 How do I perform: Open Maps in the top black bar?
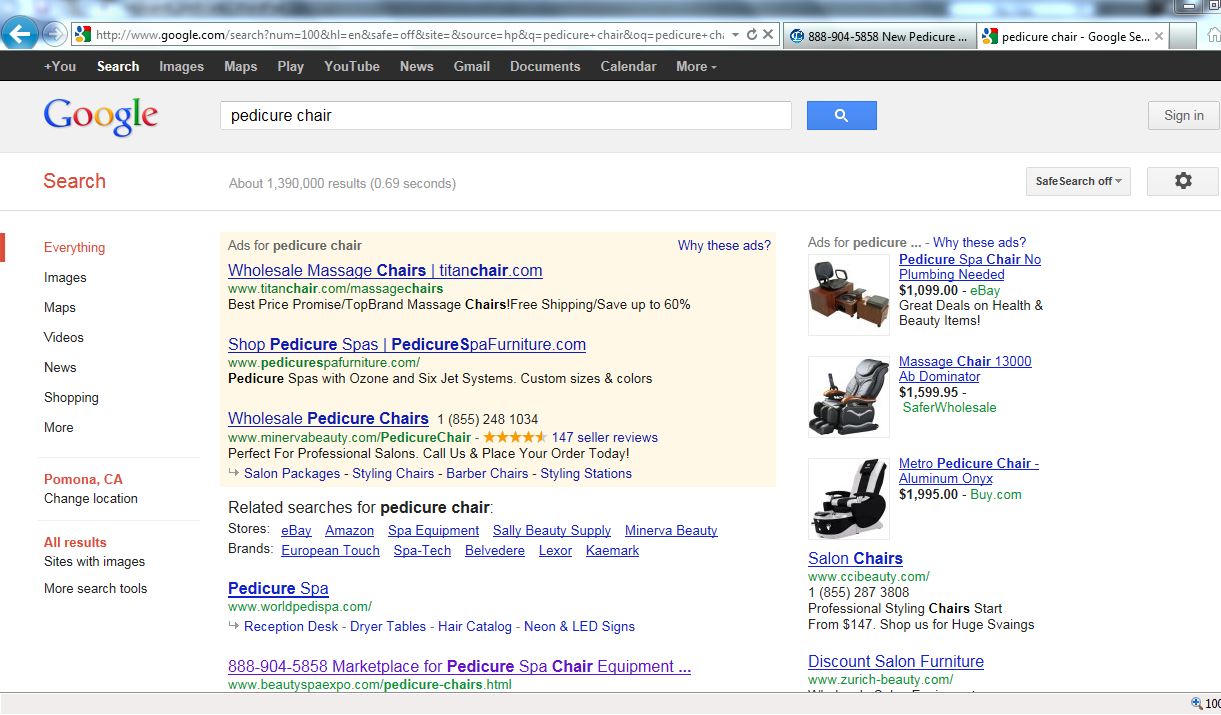[240, 66]
